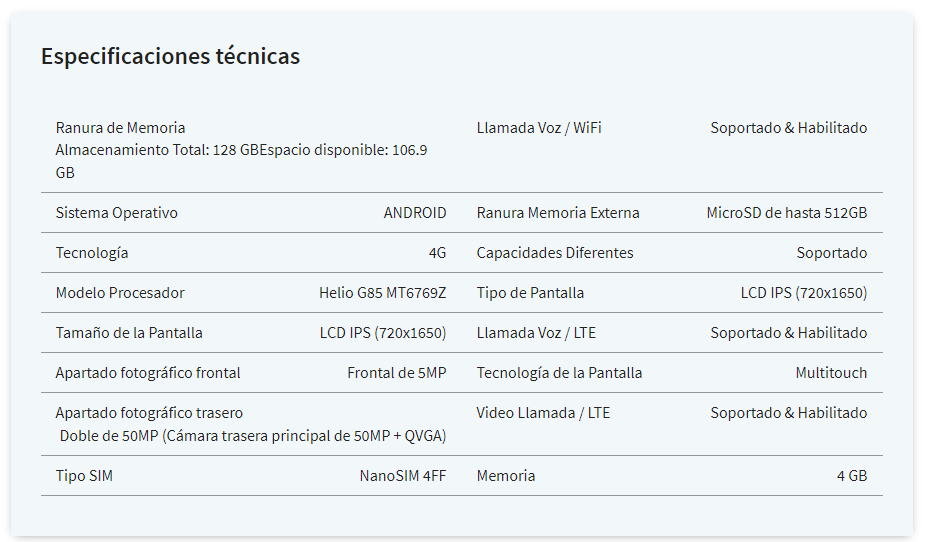Click the Sistema Operativo label
Image resolution: width=928 pixels, height=542 pixels.
tap(117, 213)
